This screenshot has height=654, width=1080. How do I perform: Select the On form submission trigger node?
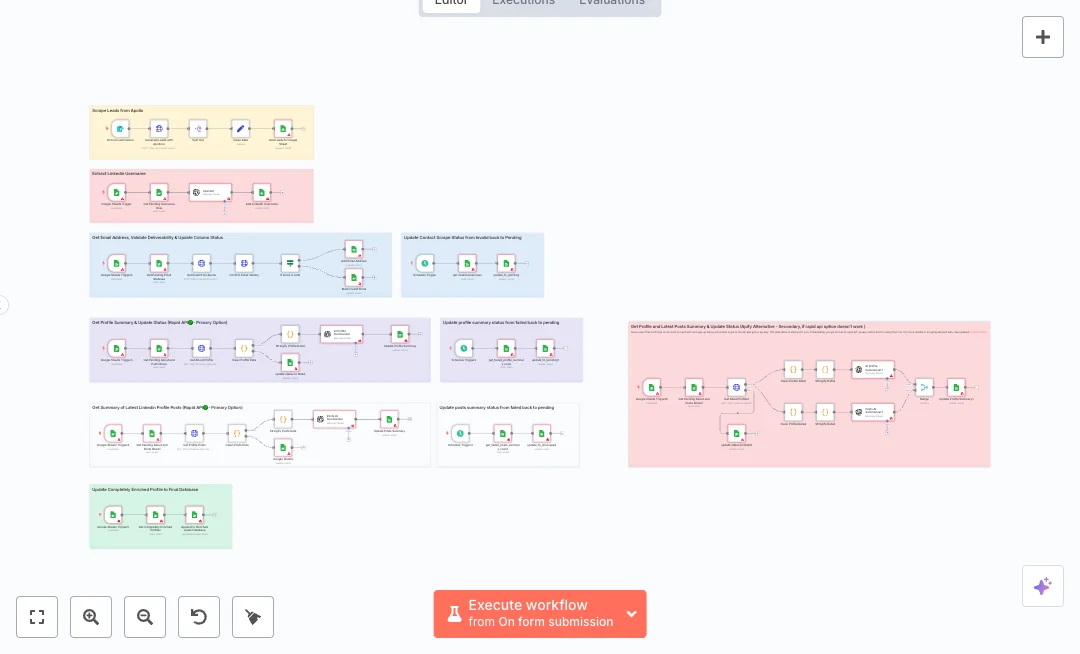(120, 129)
